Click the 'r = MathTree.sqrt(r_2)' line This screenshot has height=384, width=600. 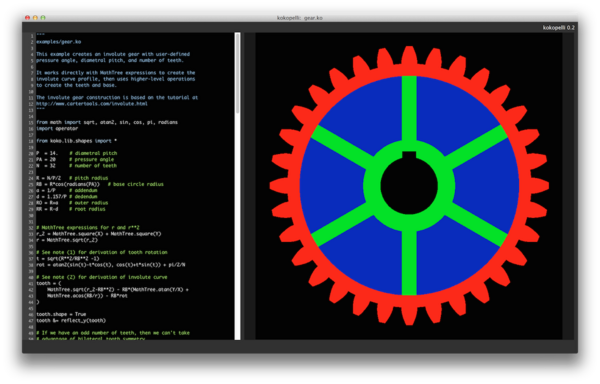[67, 240]
